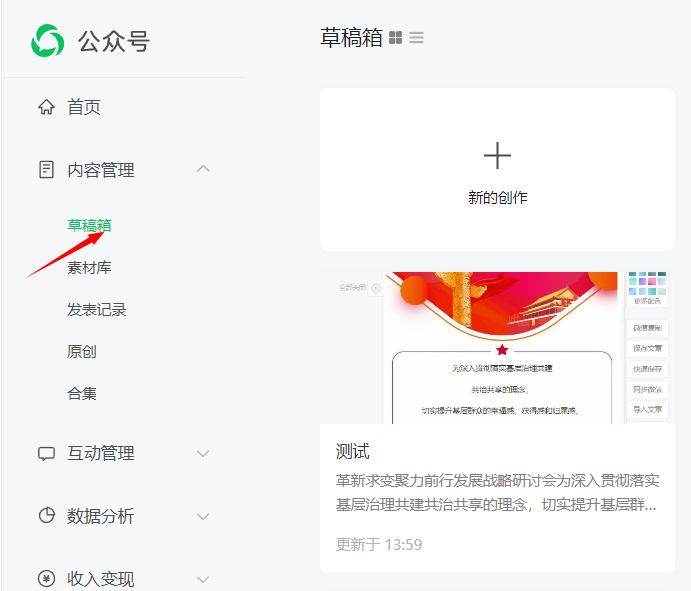This screenshot has height=591, width=691.
Task: Click the plus icon for new creation
Action: pyautogui.click(x=497, y=155)
